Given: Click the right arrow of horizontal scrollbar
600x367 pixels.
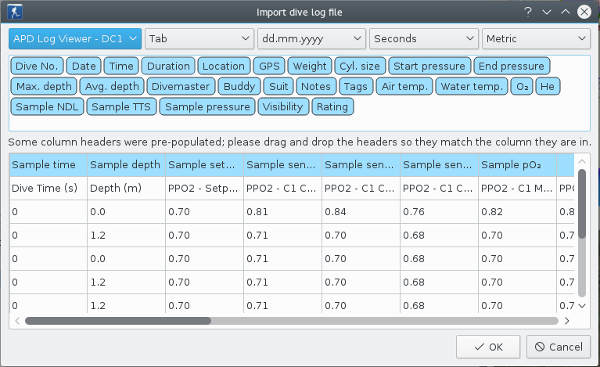Looking at the screenshot, I should 567,321.
